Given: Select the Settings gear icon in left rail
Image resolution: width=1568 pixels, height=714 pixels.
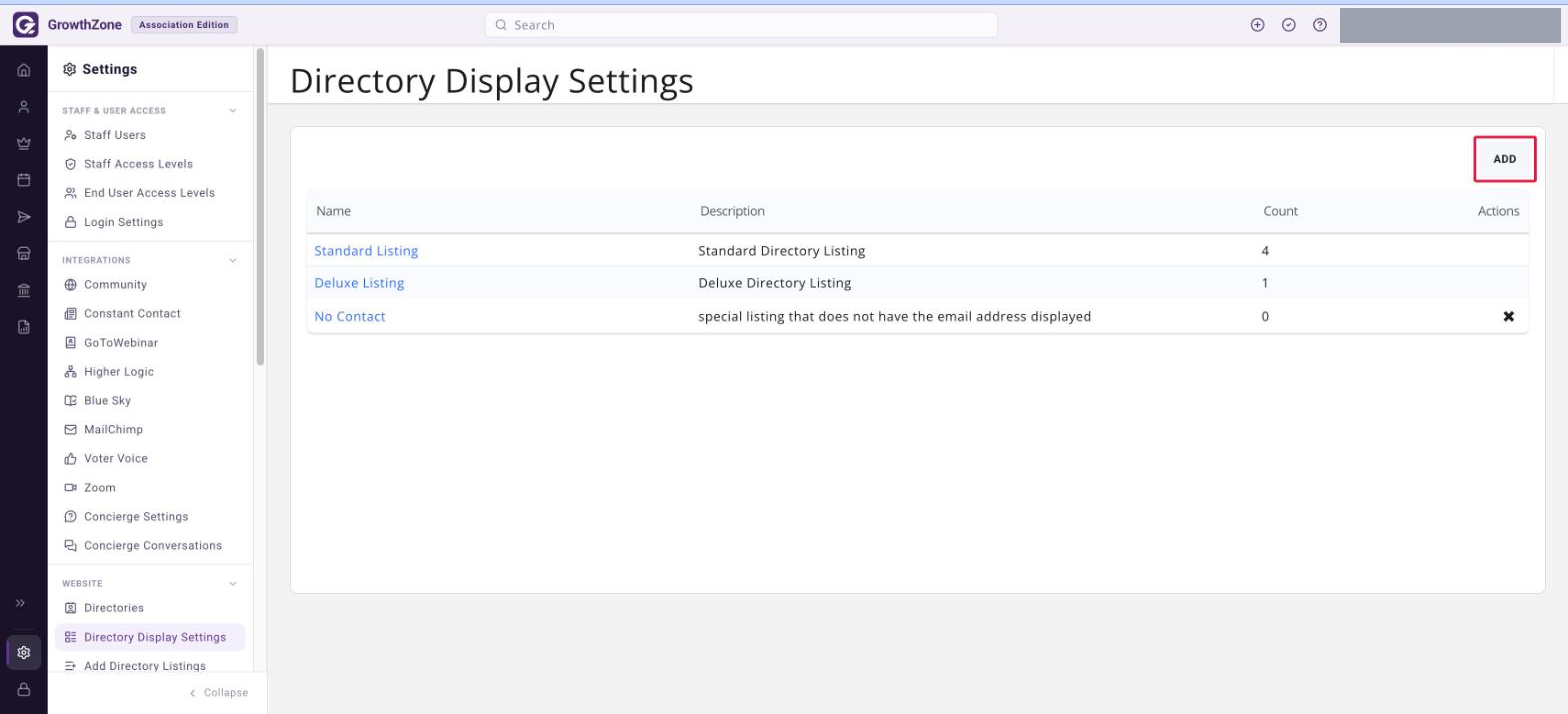Looking at the screenshot, I should [x=24, y=653].
